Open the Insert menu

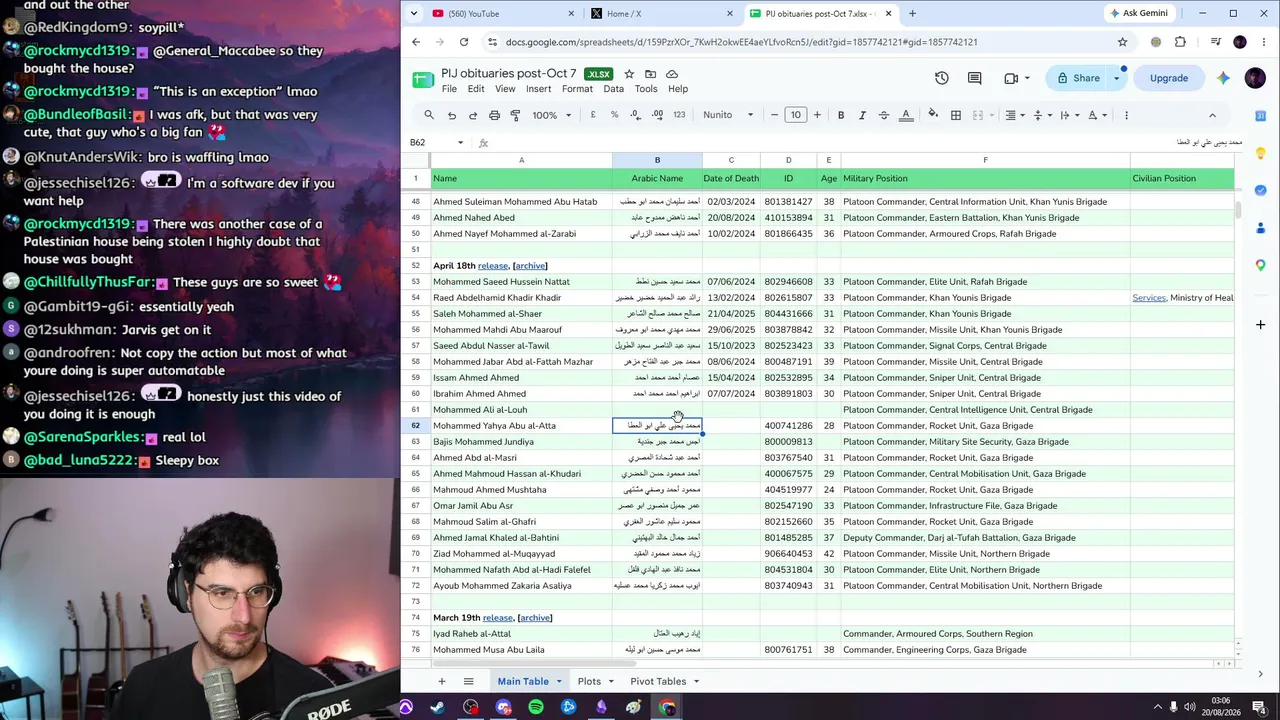pyautogui.click(x=538, y=89)
